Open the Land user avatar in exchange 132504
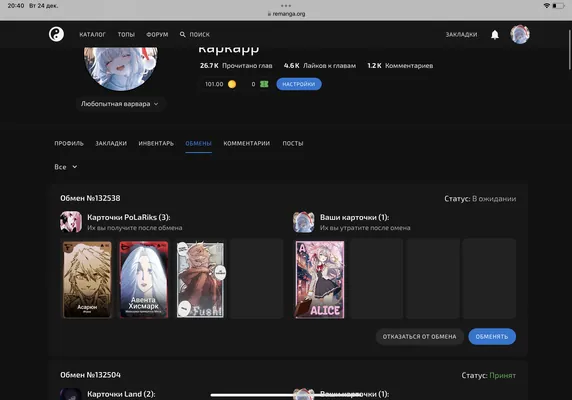 coord(70,394)
